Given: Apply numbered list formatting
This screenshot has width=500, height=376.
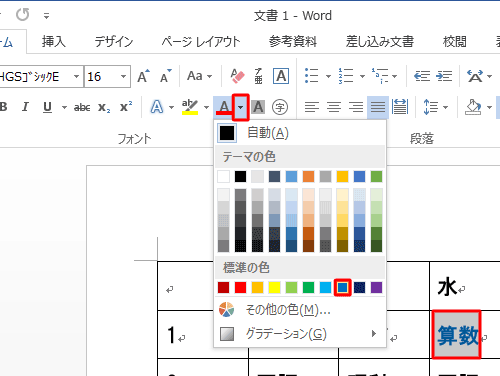Looking at the screenshot, I should click(346, 76).
